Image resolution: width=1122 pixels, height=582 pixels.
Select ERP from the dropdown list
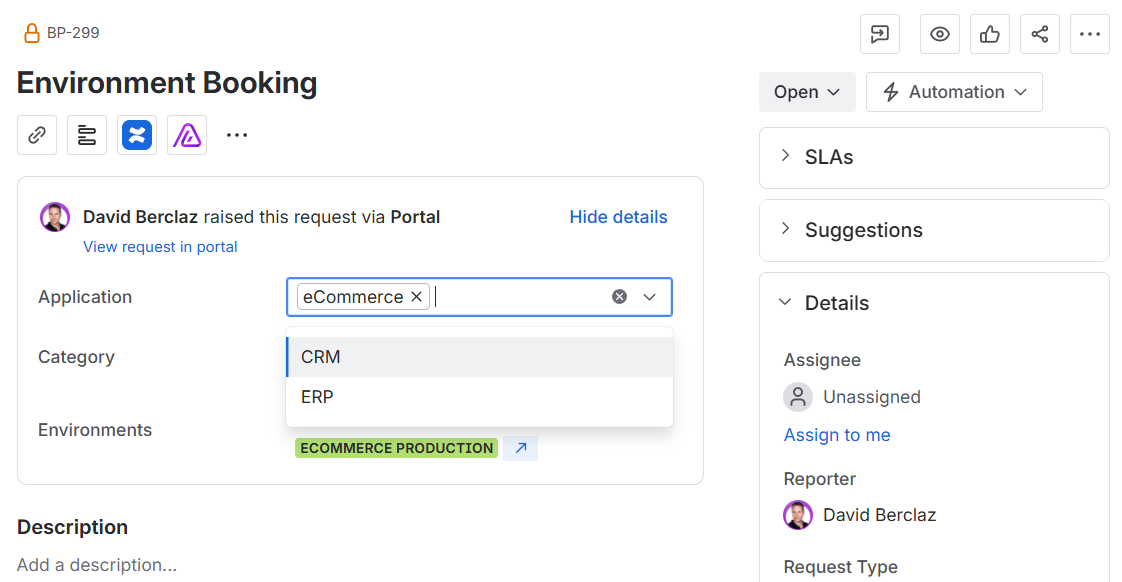[479, 397]
